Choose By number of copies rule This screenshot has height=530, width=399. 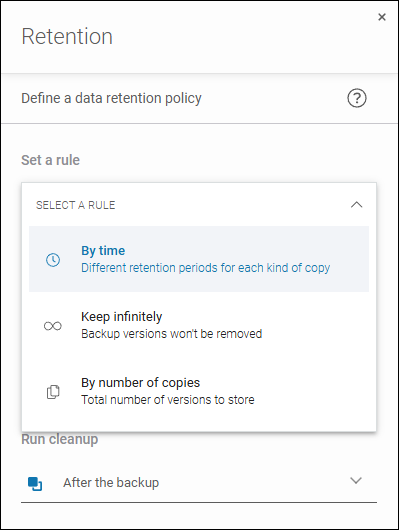(199, 391)
